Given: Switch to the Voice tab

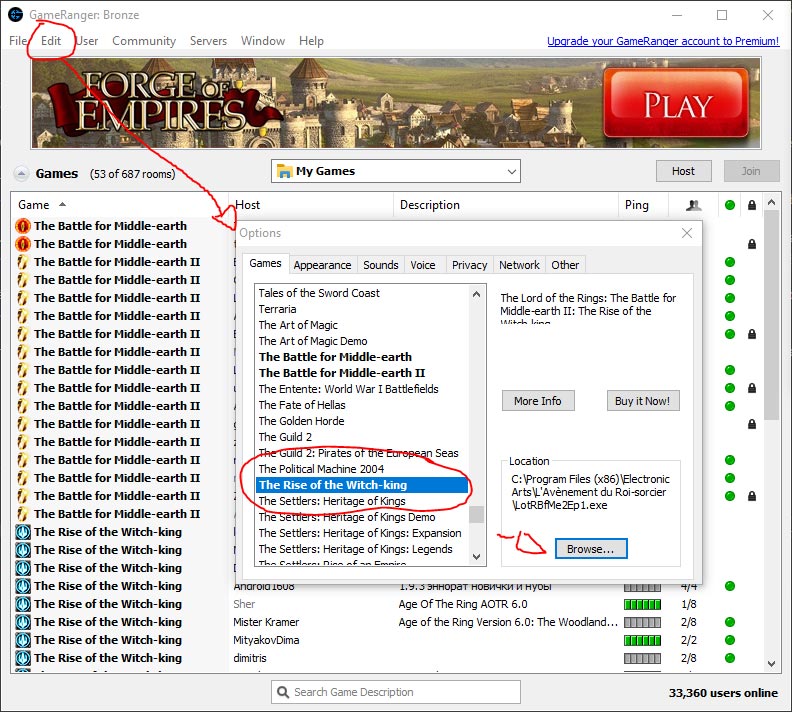Looking at the screenshot, I should [423, 265].
